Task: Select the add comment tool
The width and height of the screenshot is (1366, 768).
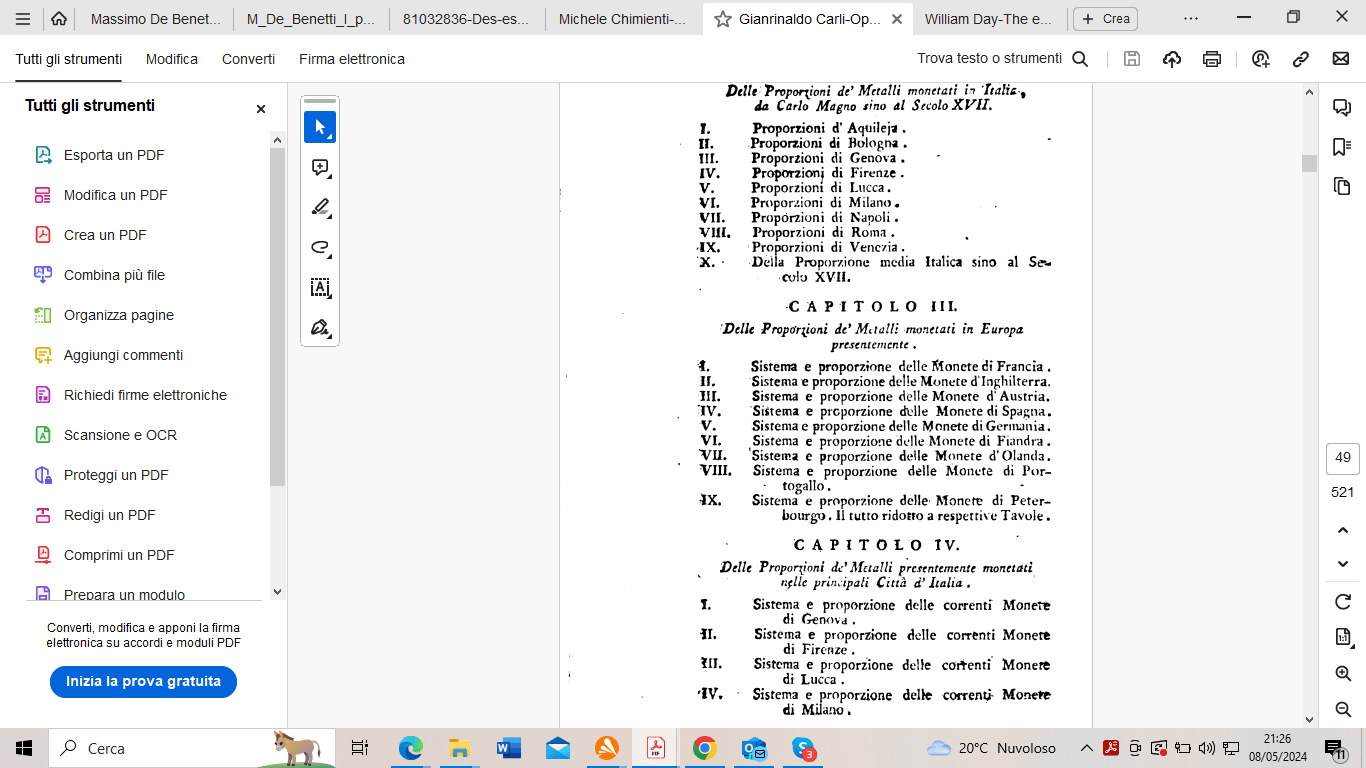Action: coord(320,167)
